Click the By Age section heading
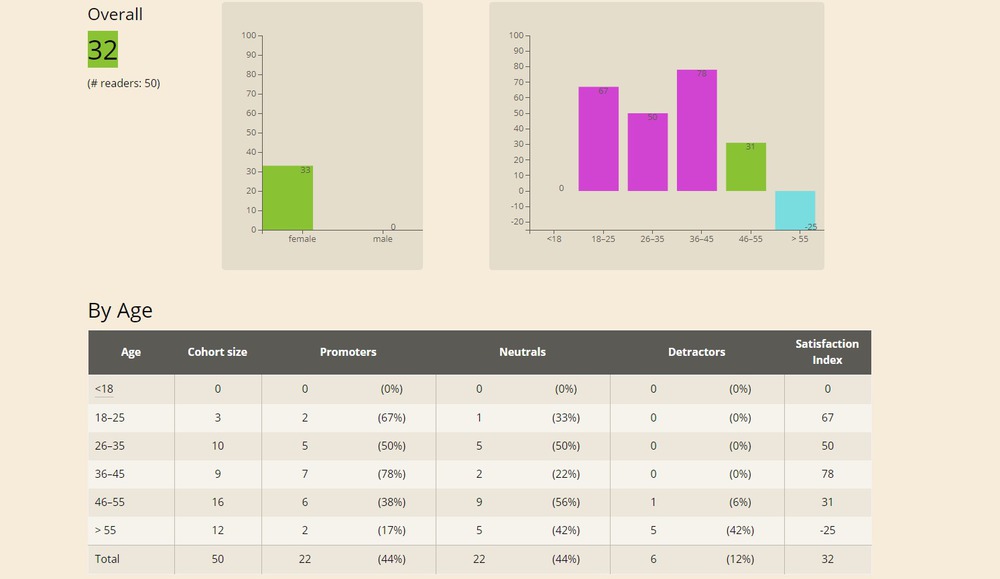Viewport: 1000px width, 579px height. click(x=121, y=311)
